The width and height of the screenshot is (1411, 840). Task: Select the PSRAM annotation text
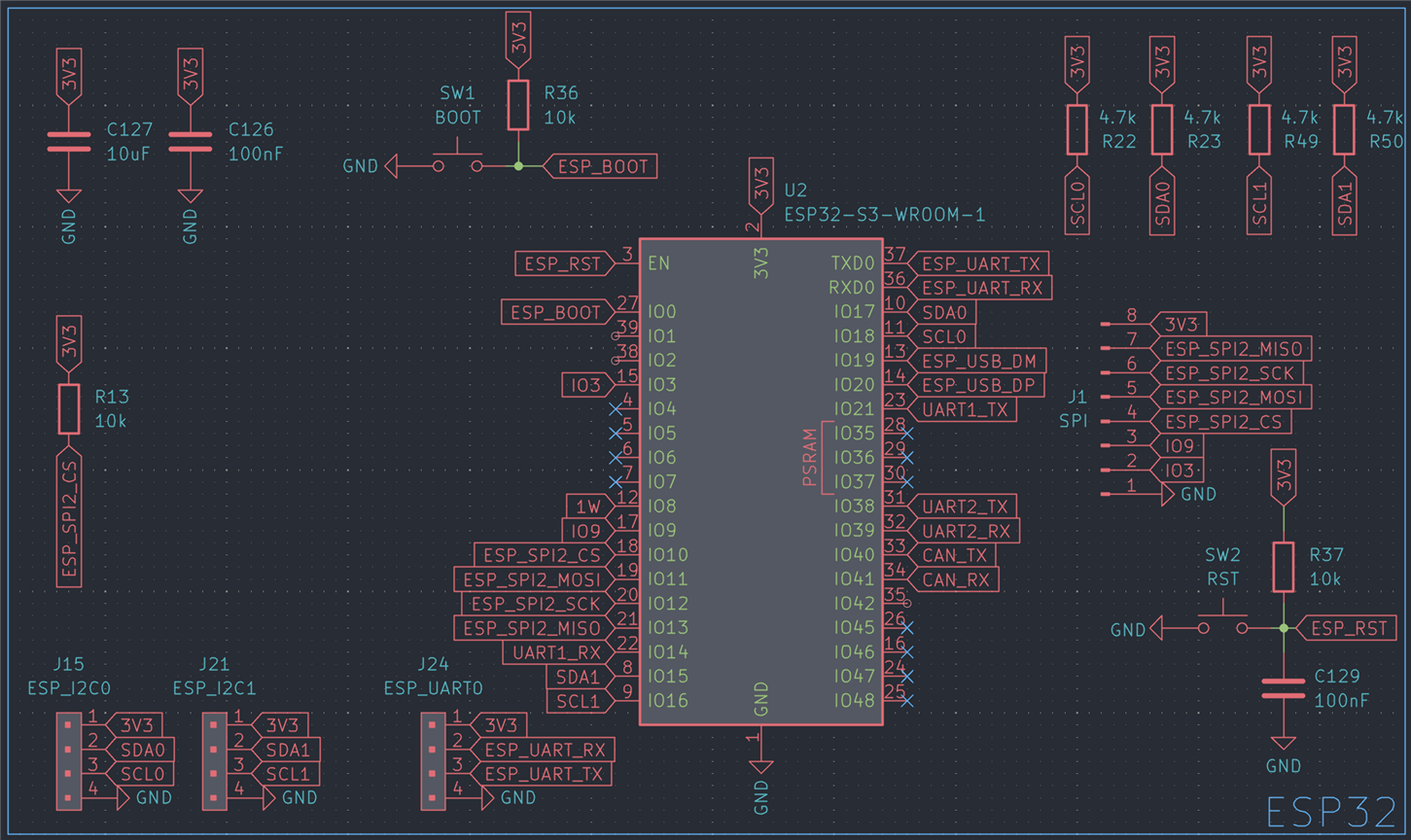tap(810, 458)
